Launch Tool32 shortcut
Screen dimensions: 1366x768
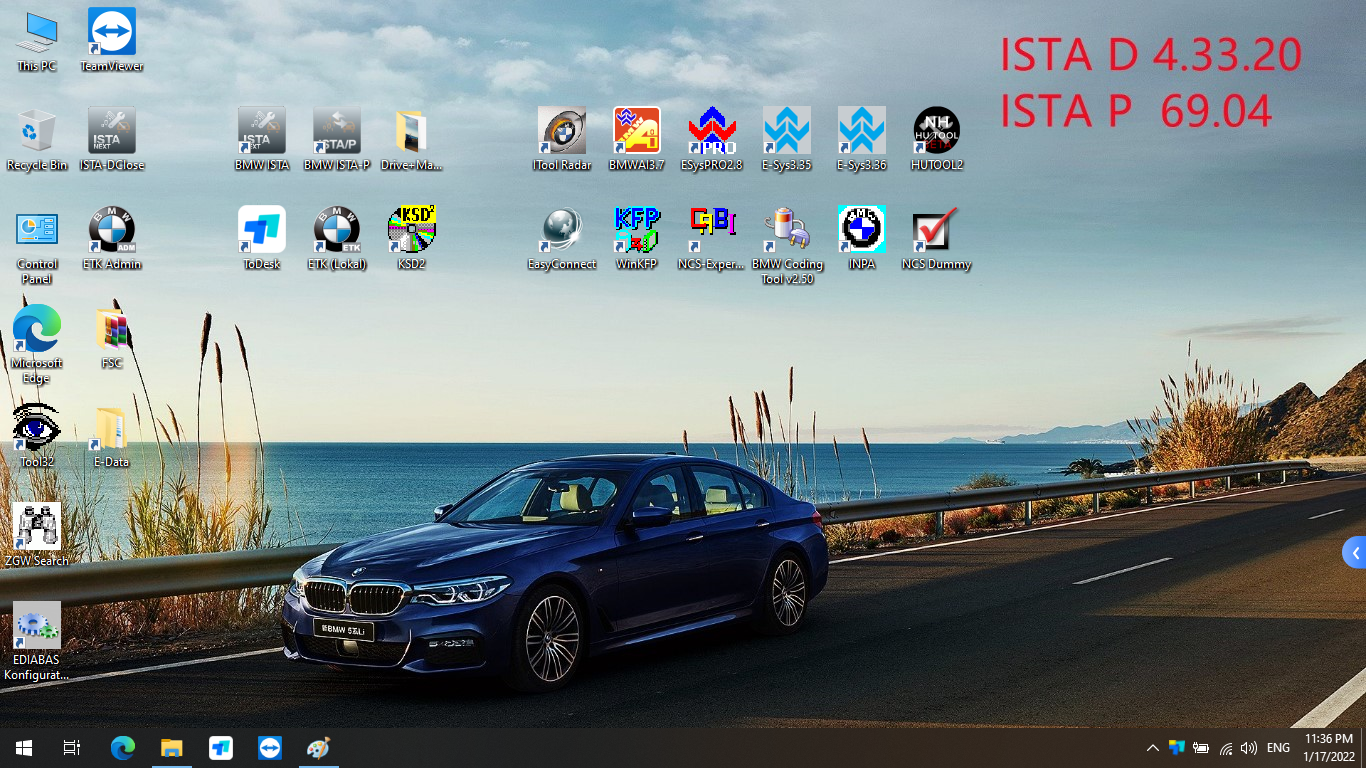[37, 436]
